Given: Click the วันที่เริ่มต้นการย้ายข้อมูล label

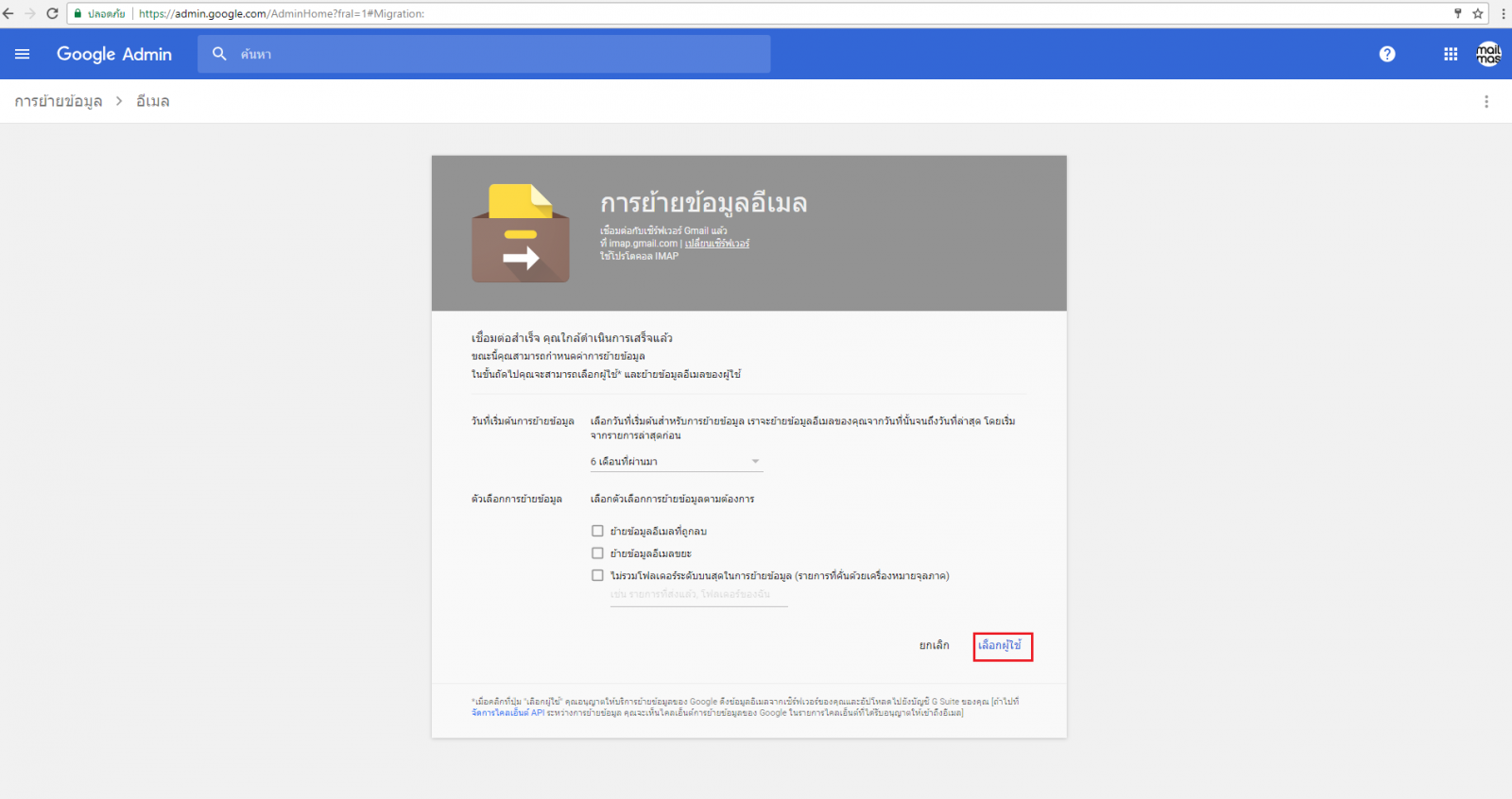Looking at the screenshot, I should tap(523, 421).
